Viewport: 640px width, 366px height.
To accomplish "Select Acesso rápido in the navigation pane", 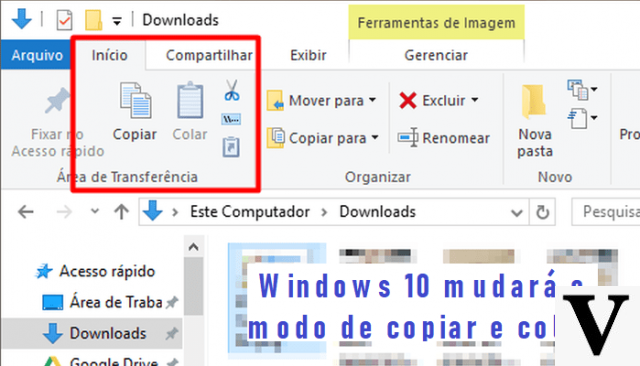I will coord(107,271).
